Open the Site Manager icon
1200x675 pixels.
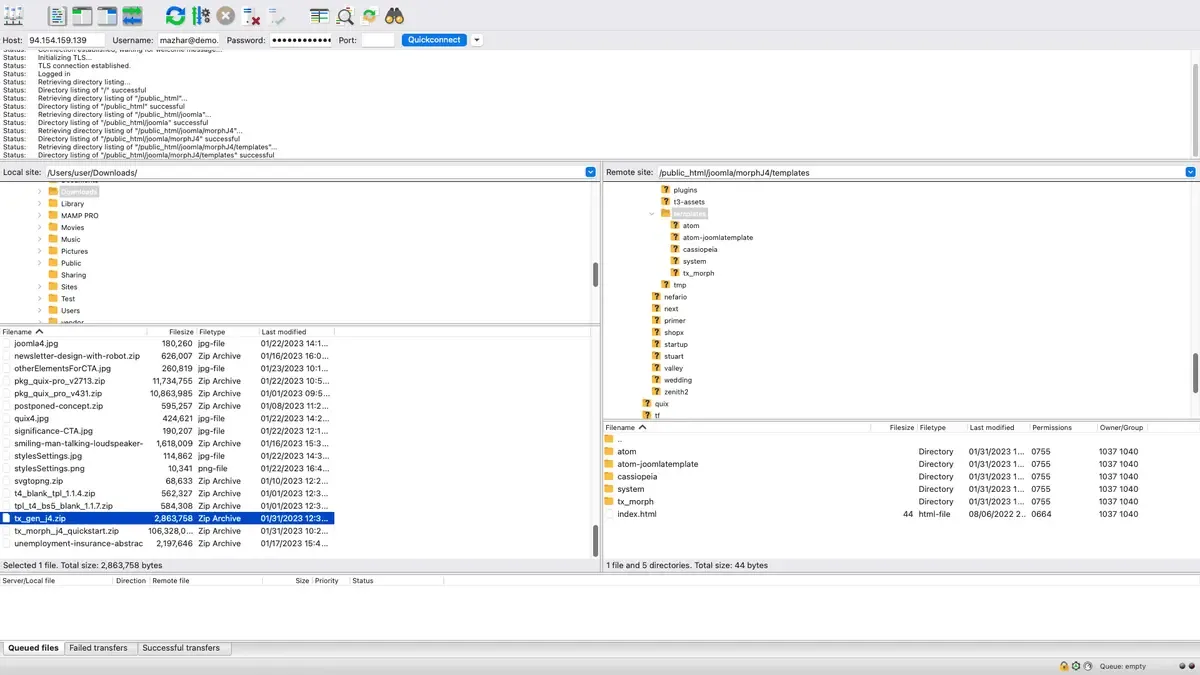pyautogui.click(x=14, y=16)
